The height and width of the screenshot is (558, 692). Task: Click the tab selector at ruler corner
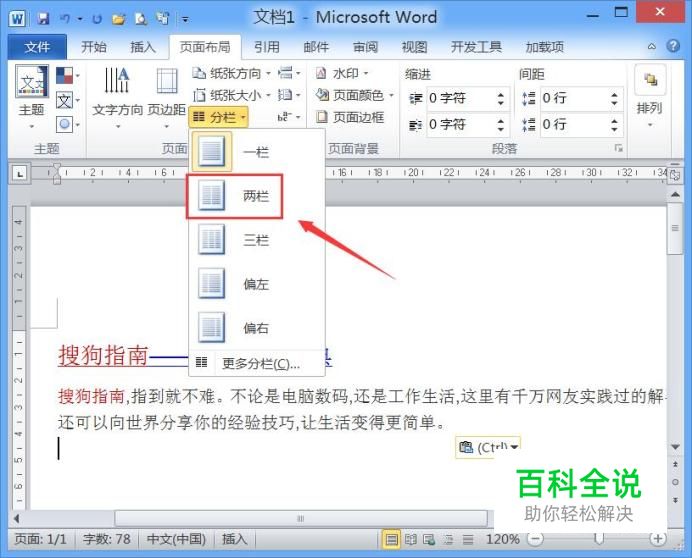click(20, 173)
